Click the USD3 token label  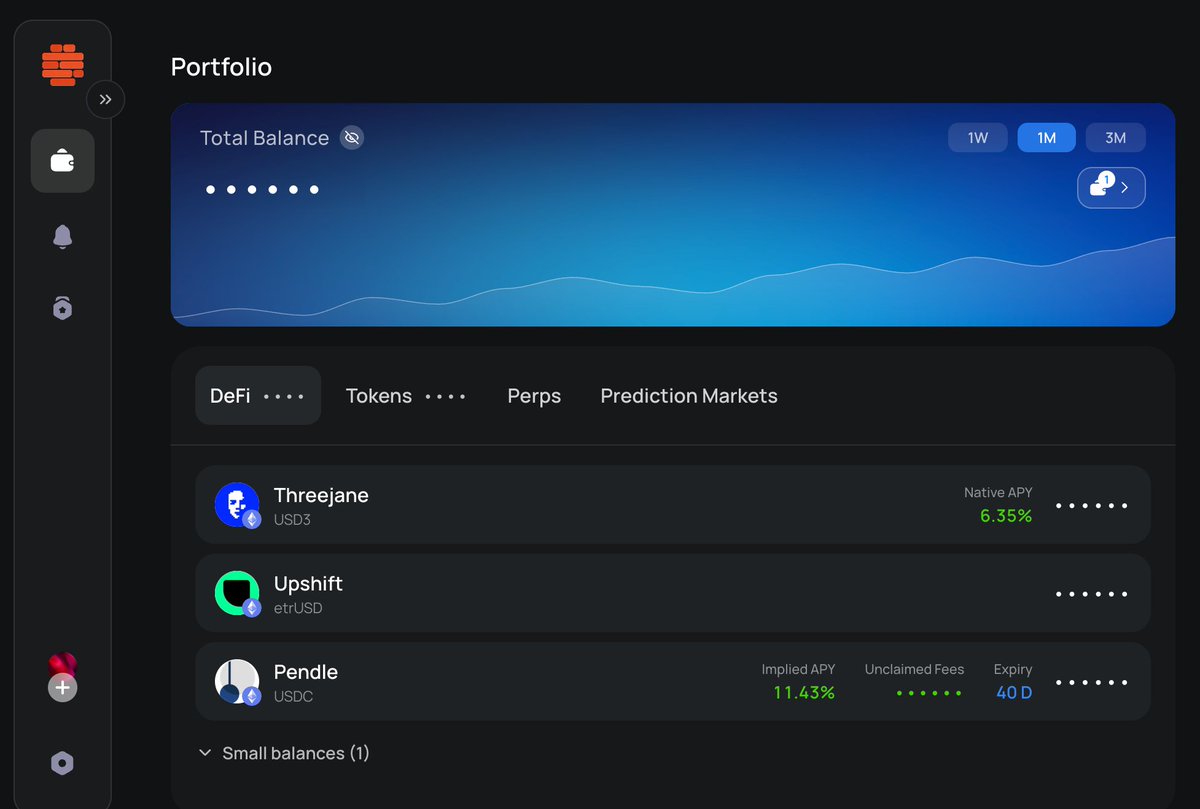coord(292,520)
